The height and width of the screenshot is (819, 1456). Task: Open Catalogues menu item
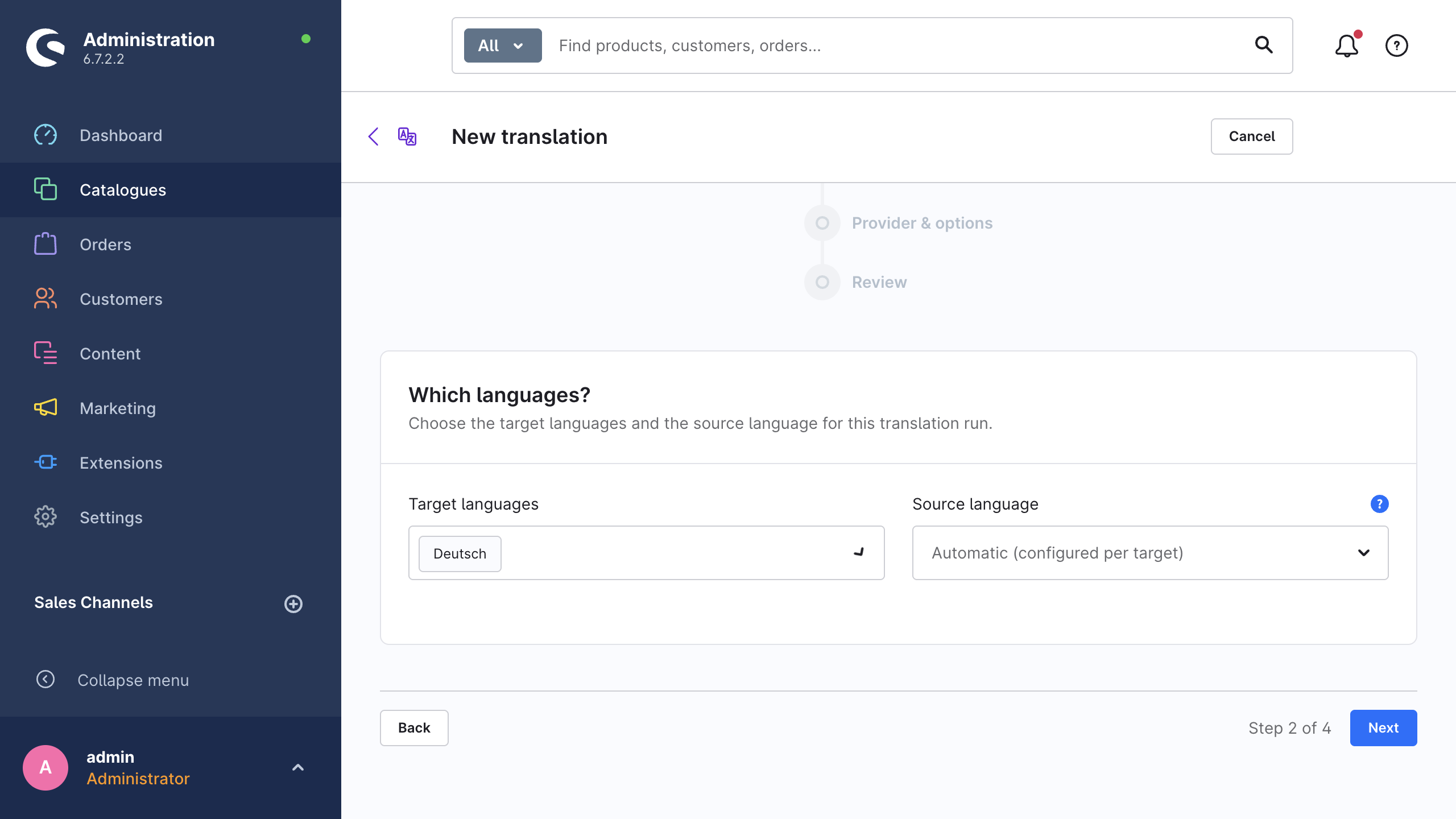click(x=171, y=190)
